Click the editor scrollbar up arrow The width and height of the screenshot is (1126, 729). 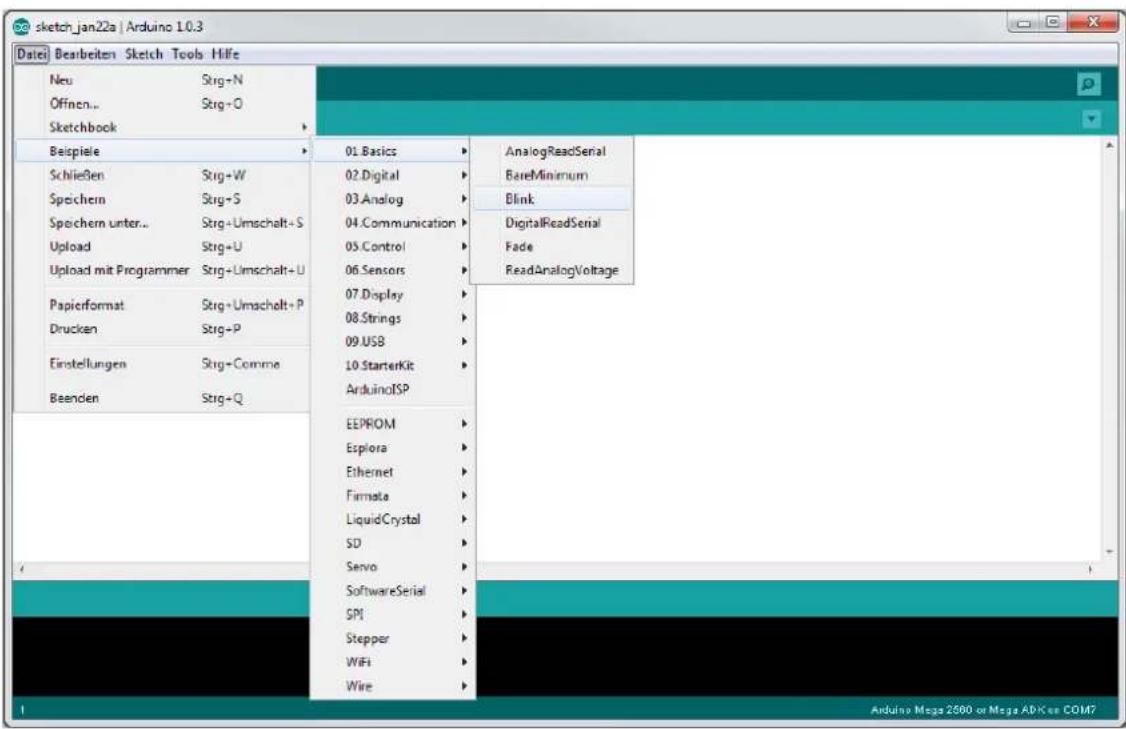pyautogui.click(x=1109, y=145)
